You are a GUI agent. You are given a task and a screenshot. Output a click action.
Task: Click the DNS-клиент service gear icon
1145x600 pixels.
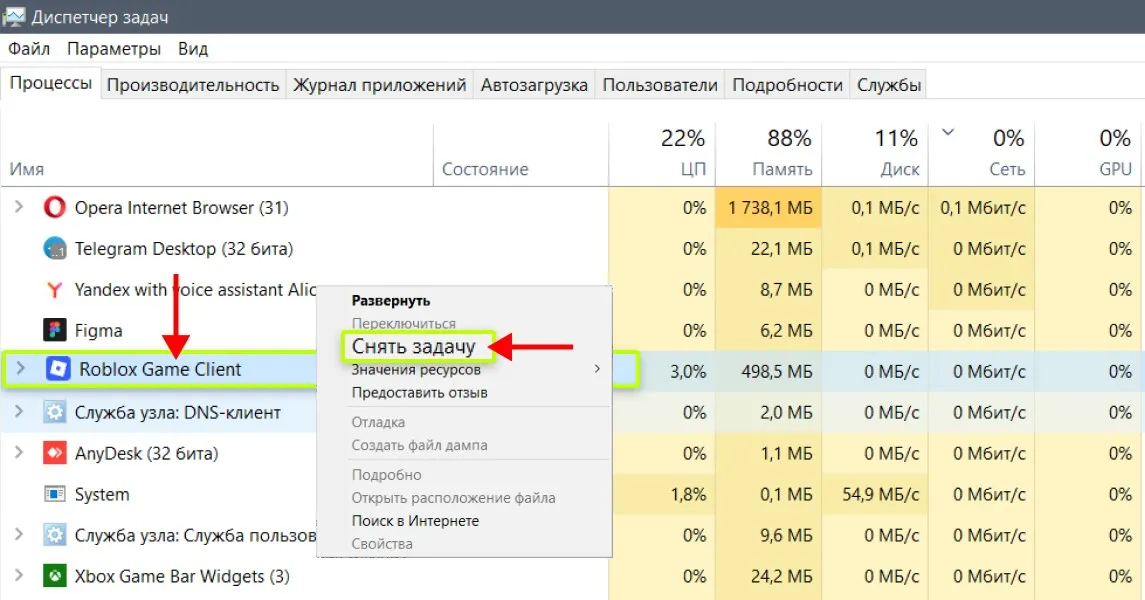click(55, 412)
